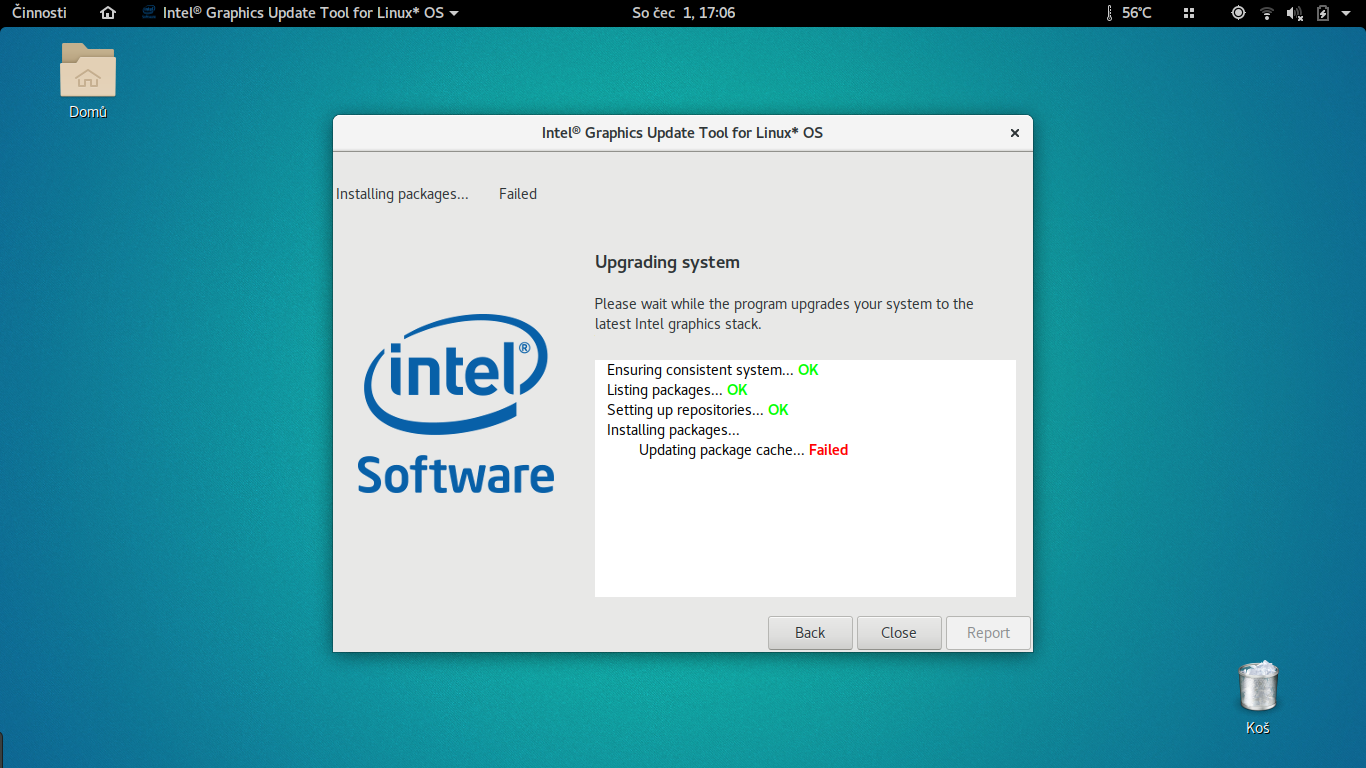Click the "Installing packages..." status label above the logo
1366x768 pixels.
(x=402, y=194)
